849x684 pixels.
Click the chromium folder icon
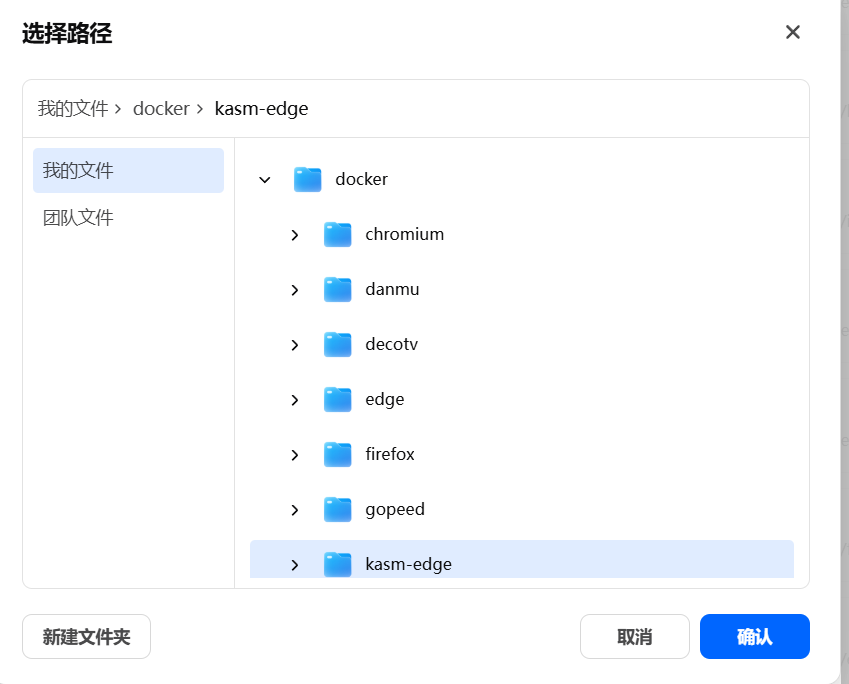coord(338,235)
